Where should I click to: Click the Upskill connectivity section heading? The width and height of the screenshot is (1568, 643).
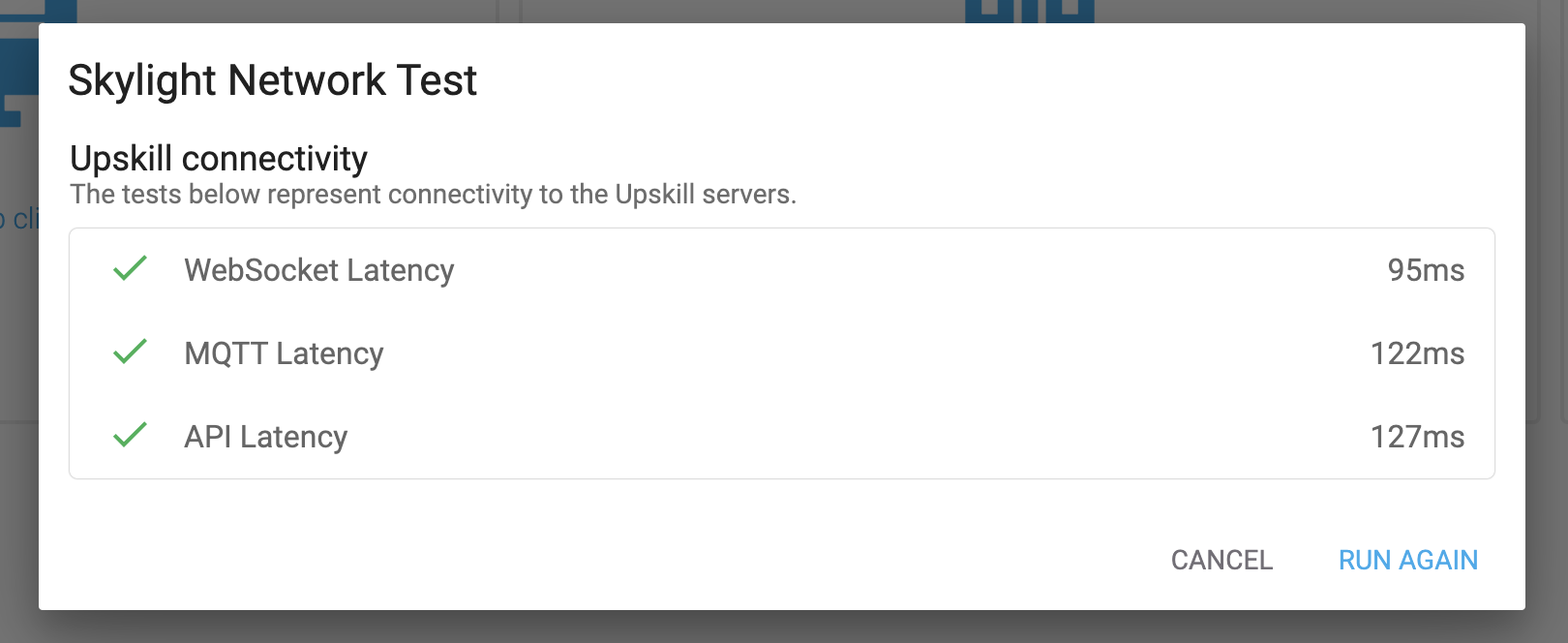[219, 158]
